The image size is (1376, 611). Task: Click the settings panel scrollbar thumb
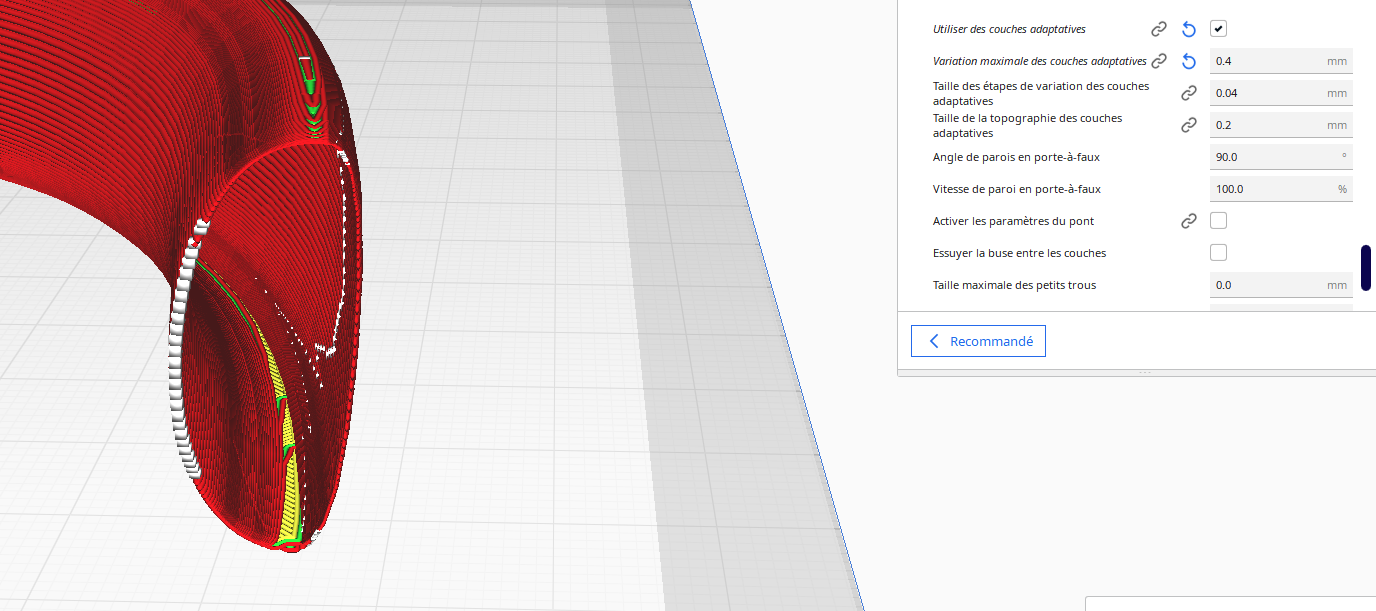(1365, 268)
